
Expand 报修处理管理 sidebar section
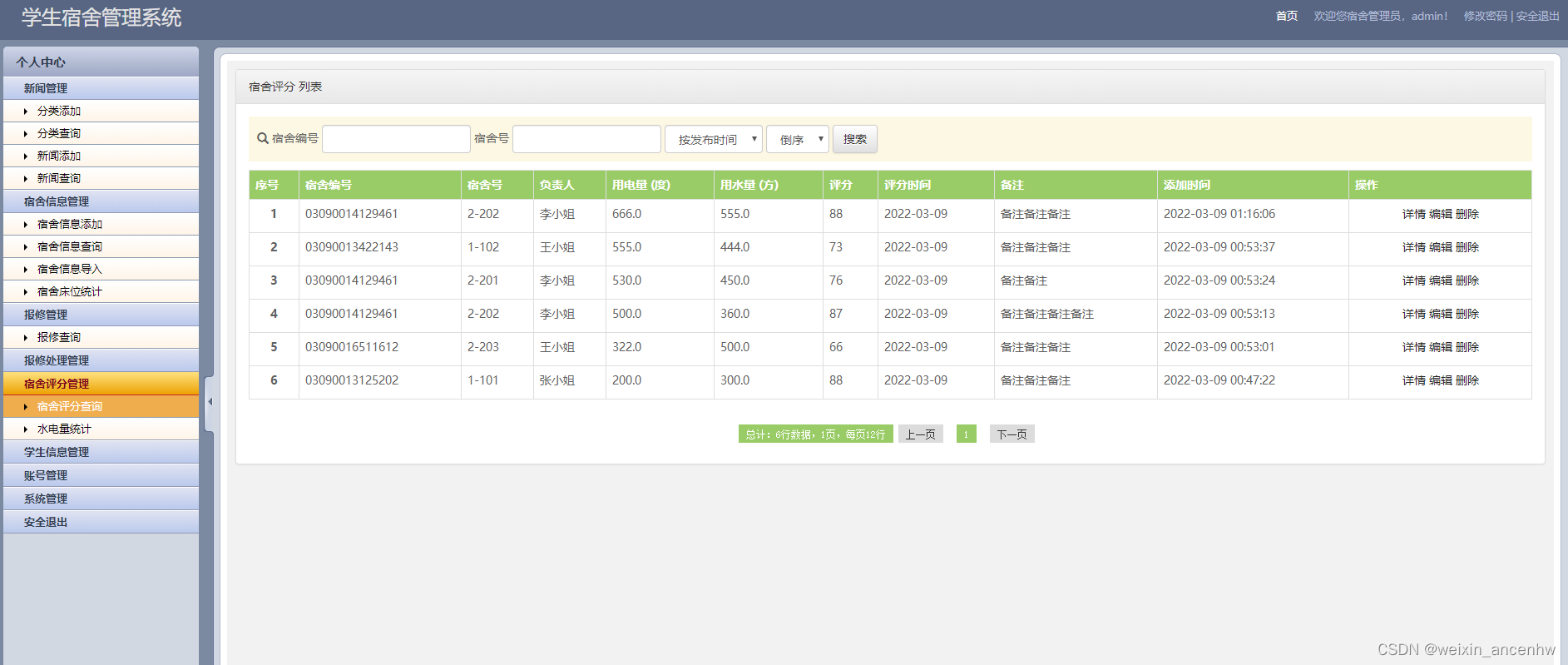point(101,360)
